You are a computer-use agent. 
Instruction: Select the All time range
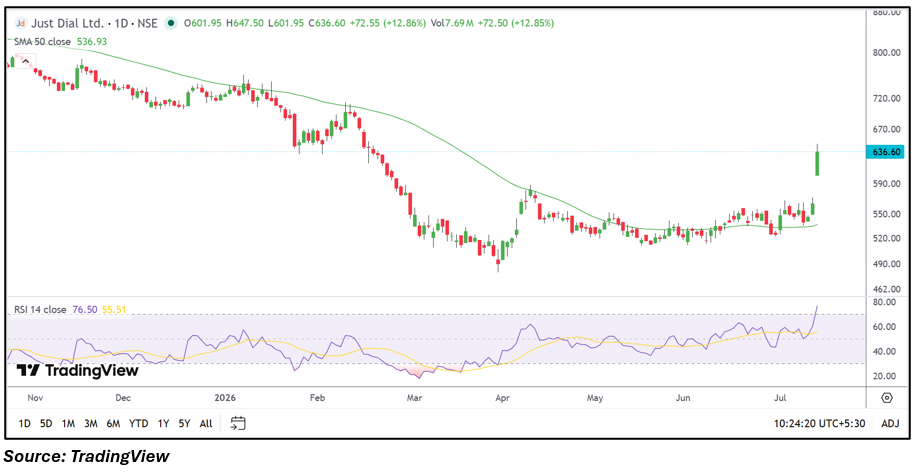[x=206, y=423]
